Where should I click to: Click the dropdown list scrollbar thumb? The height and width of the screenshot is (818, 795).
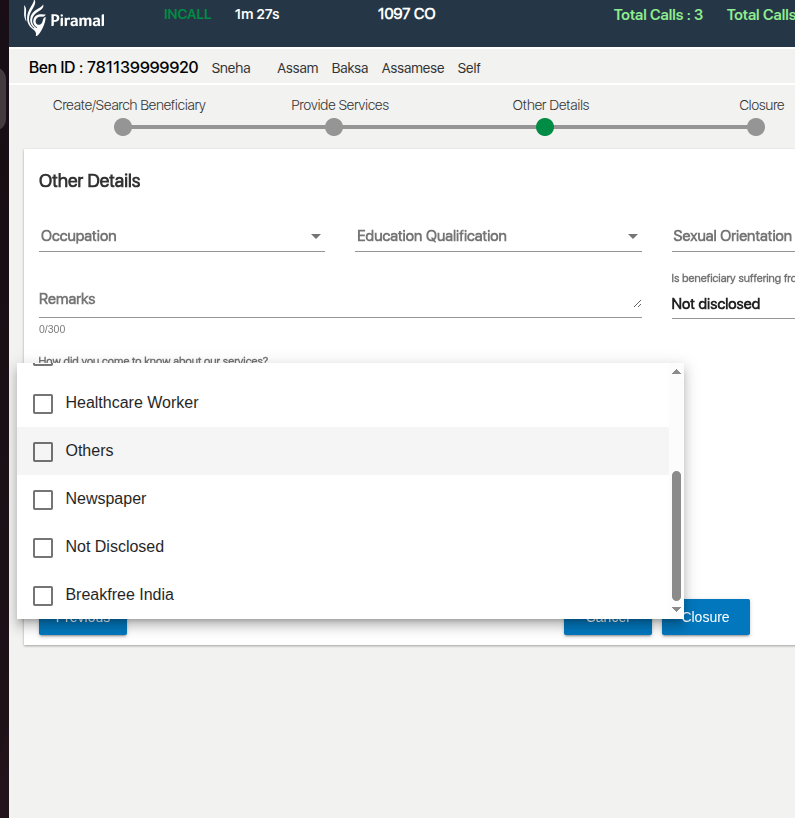pos(676,535)
